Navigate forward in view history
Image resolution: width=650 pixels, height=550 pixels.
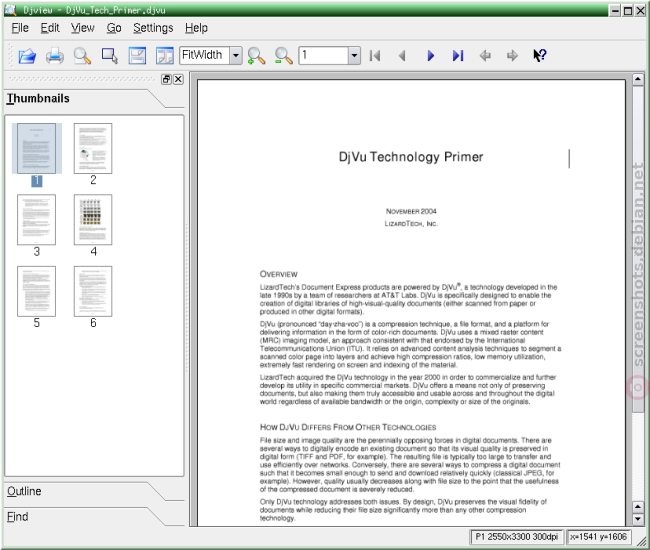pos(512,56)
